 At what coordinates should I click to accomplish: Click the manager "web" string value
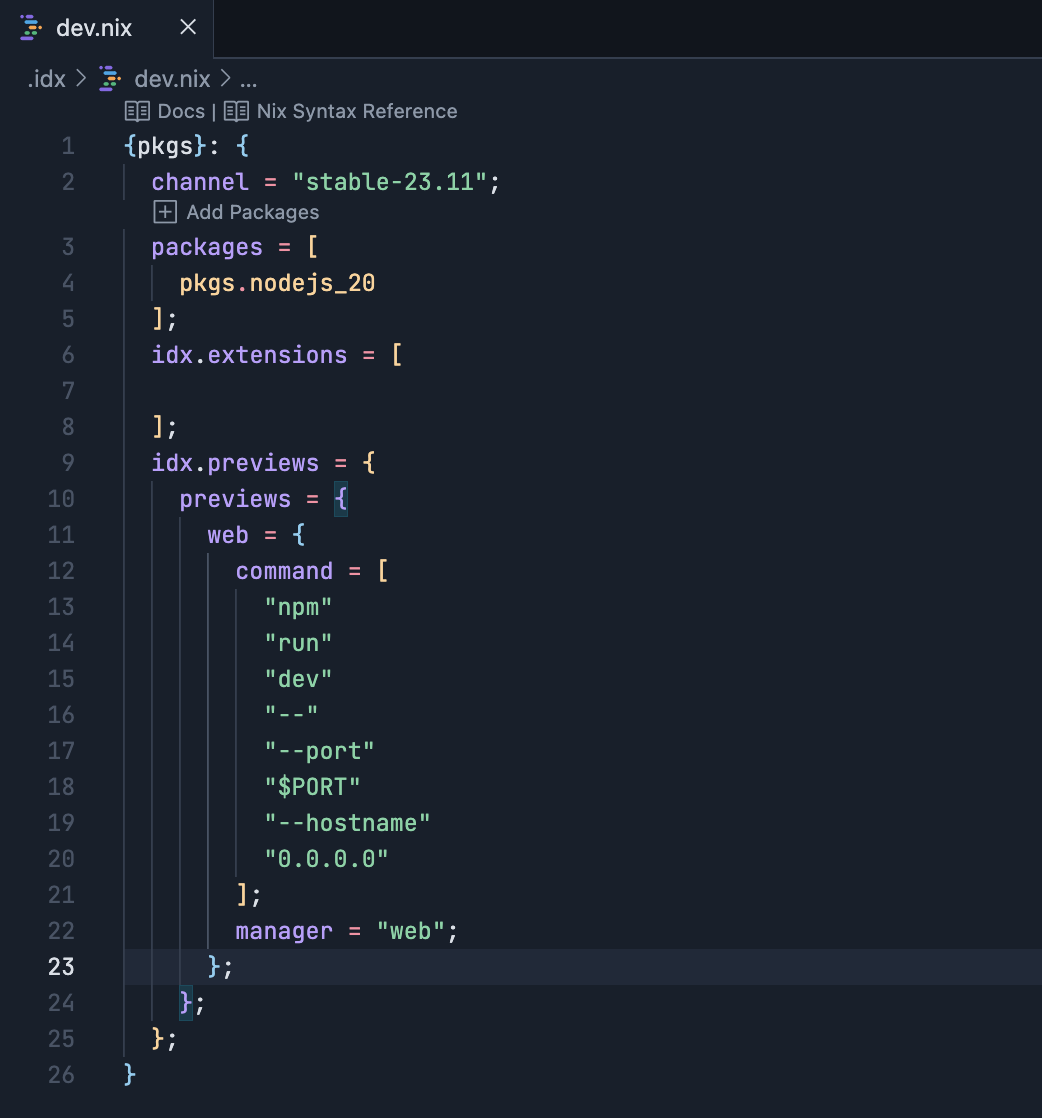(x=410, y=931)
